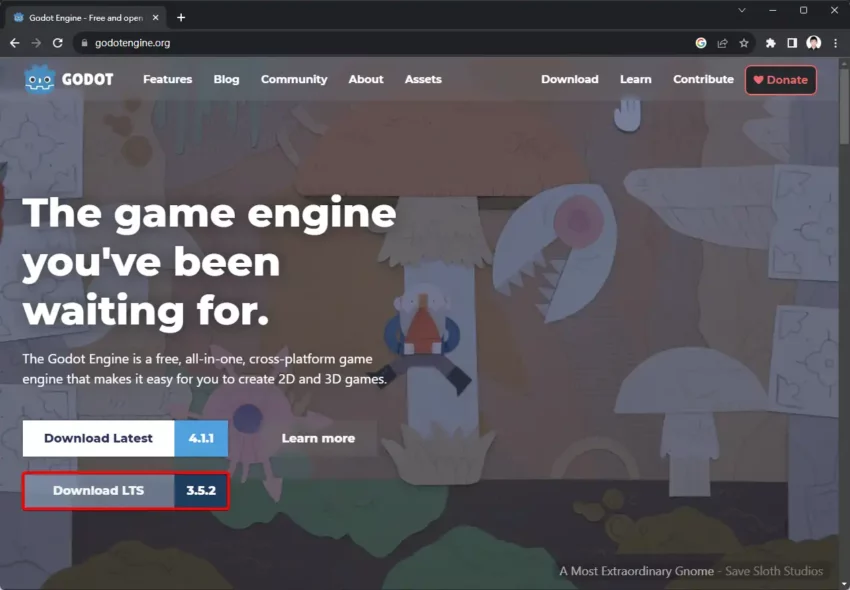Minimize the browser window
Screen dimensions: 850x590
coord(772,10)
